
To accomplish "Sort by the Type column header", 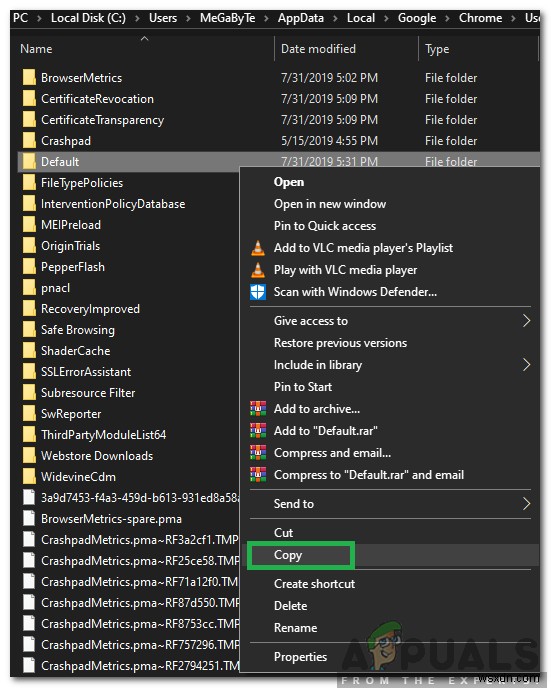I will click(437, 49).
